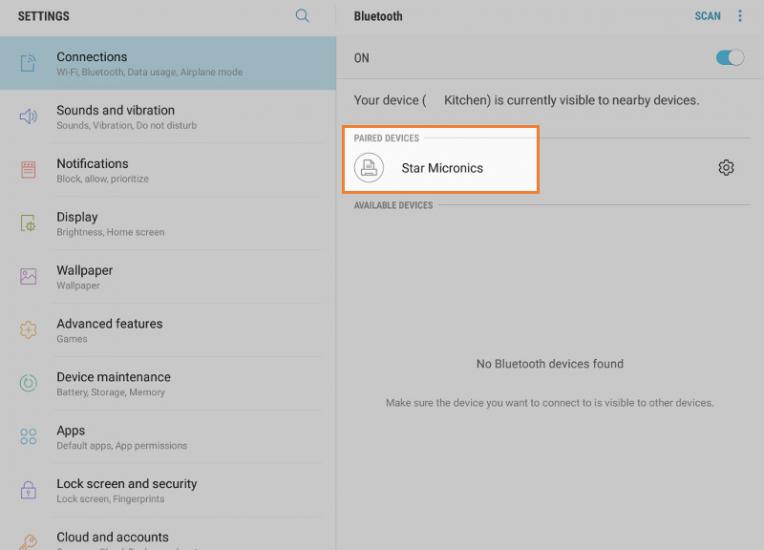Open Device maintenance category
The image size is (764, 550).
[168, 383]
